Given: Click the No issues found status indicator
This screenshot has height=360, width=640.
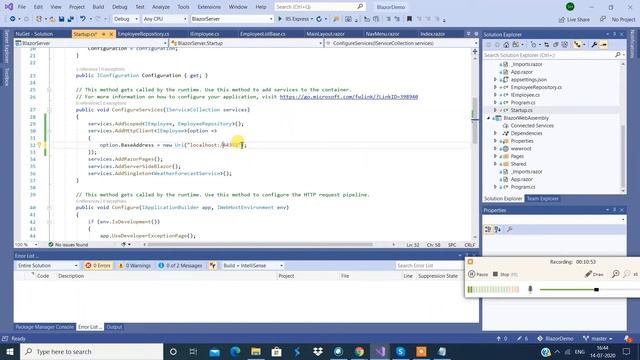Looking at the screenshot, I should pos(68,245).
